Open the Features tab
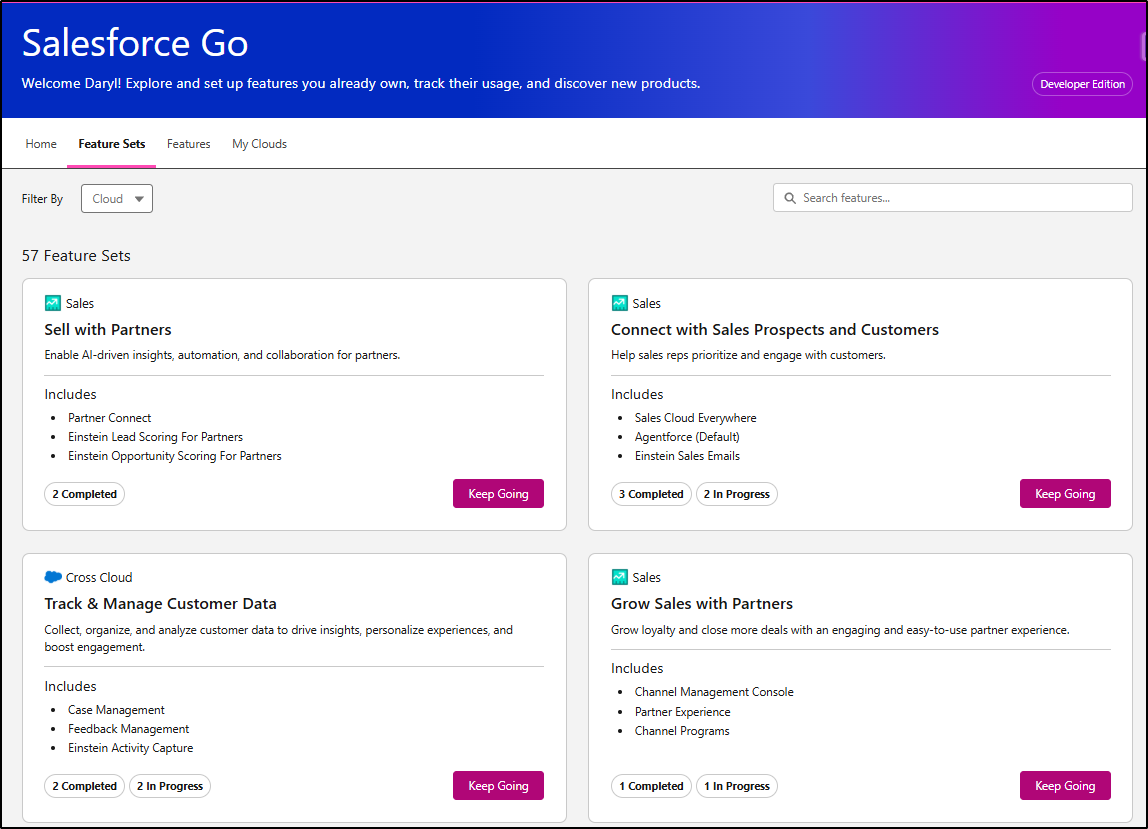 tap(189, 144)
